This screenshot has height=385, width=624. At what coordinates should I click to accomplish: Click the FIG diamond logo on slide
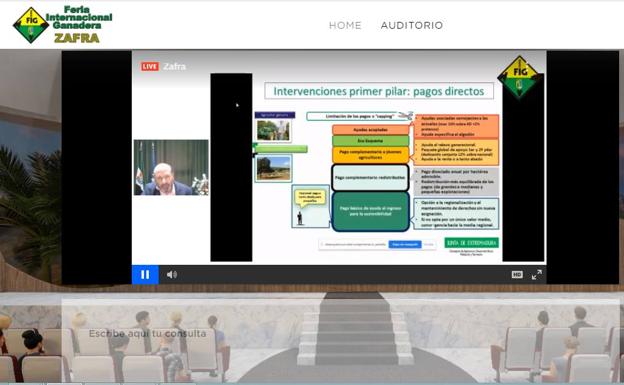tap(520, 77)
